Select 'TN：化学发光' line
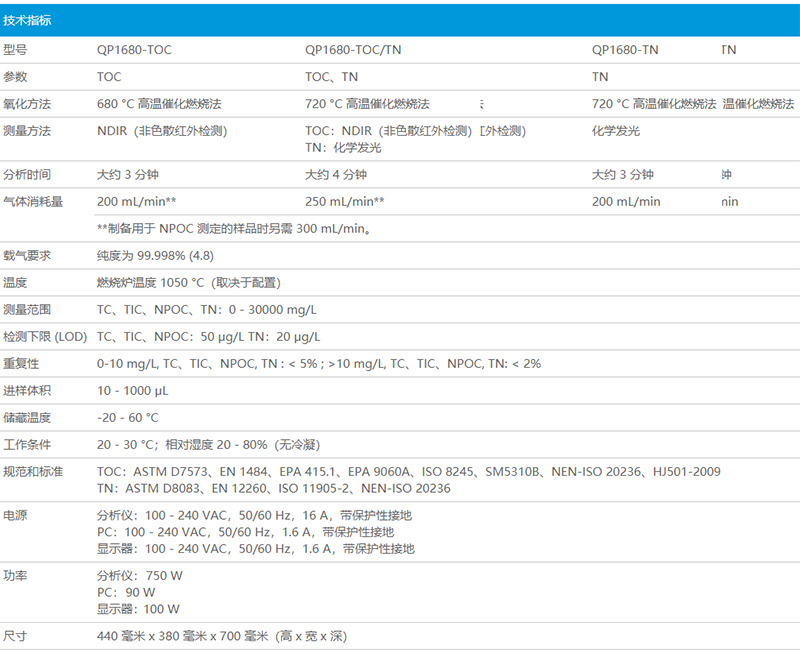The width and height of the screenshot is (800, 651). [343, 148]
